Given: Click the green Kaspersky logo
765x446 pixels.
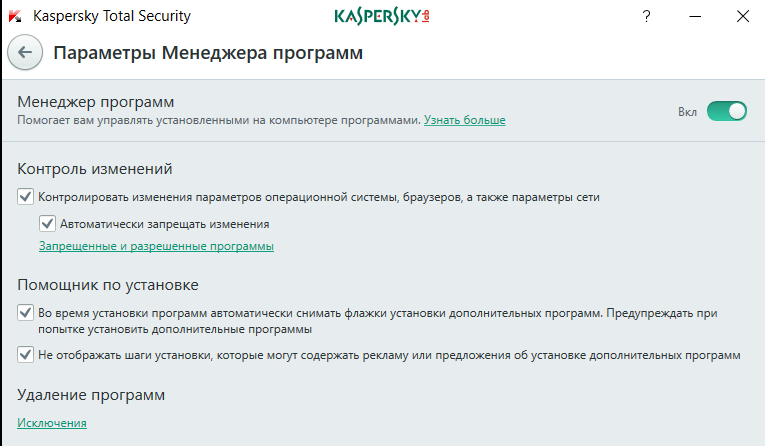Looking at the screenshot, I should 382,16.
